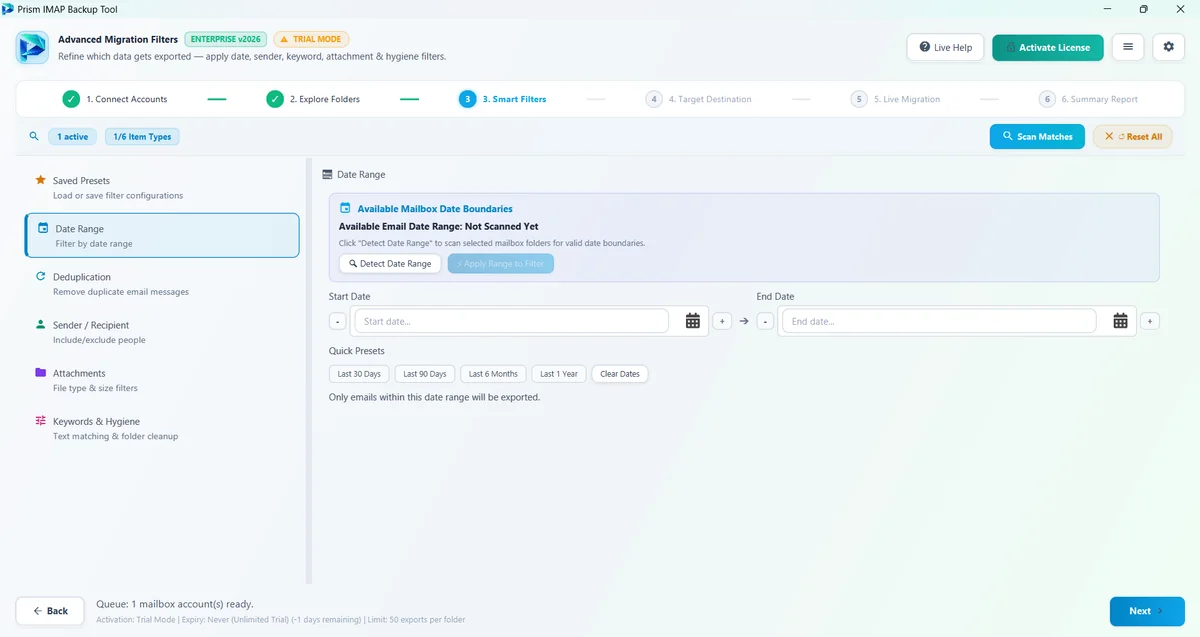Apply Last 90 Days preset

pos(425,374)
